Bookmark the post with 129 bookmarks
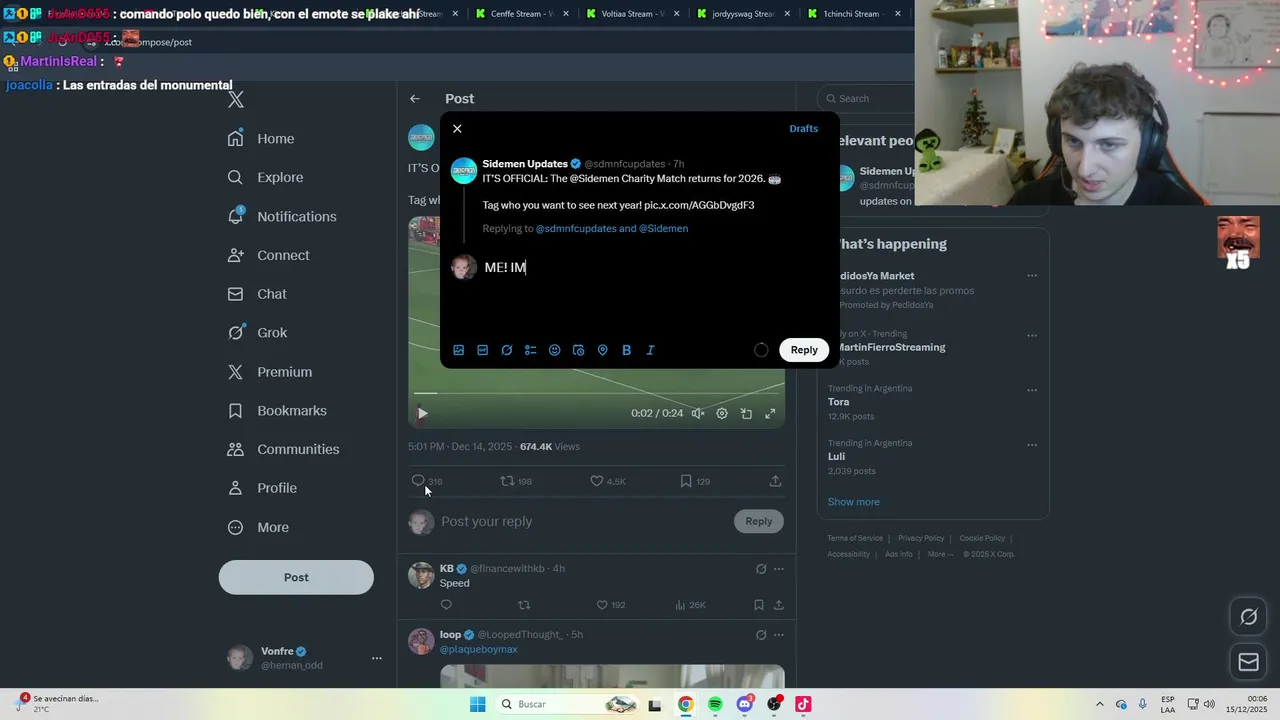The width and height of the screenshot is (1280, 720). pos(686,481)
